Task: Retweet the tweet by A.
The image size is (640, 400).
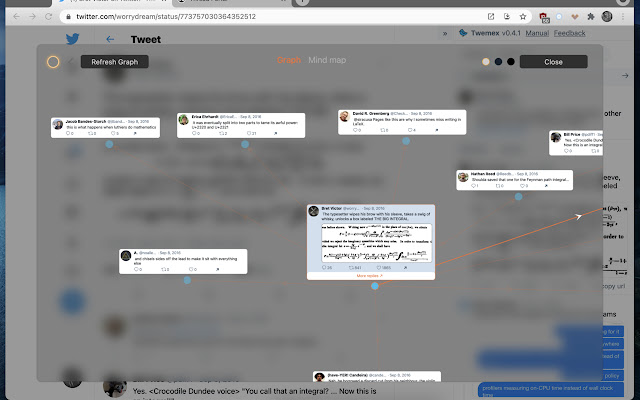Action: pyautogui.click(x=165, y=269)
